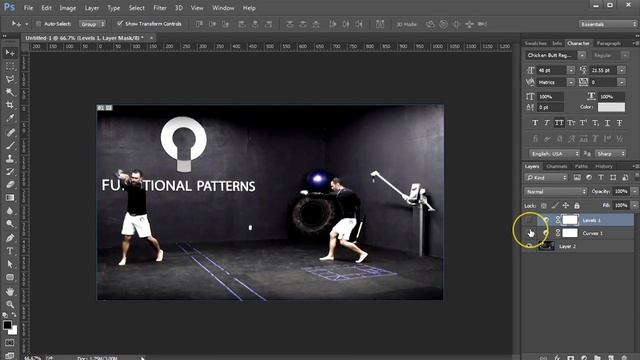
Task: Apply Underline character style
Action: pos(607,122)
